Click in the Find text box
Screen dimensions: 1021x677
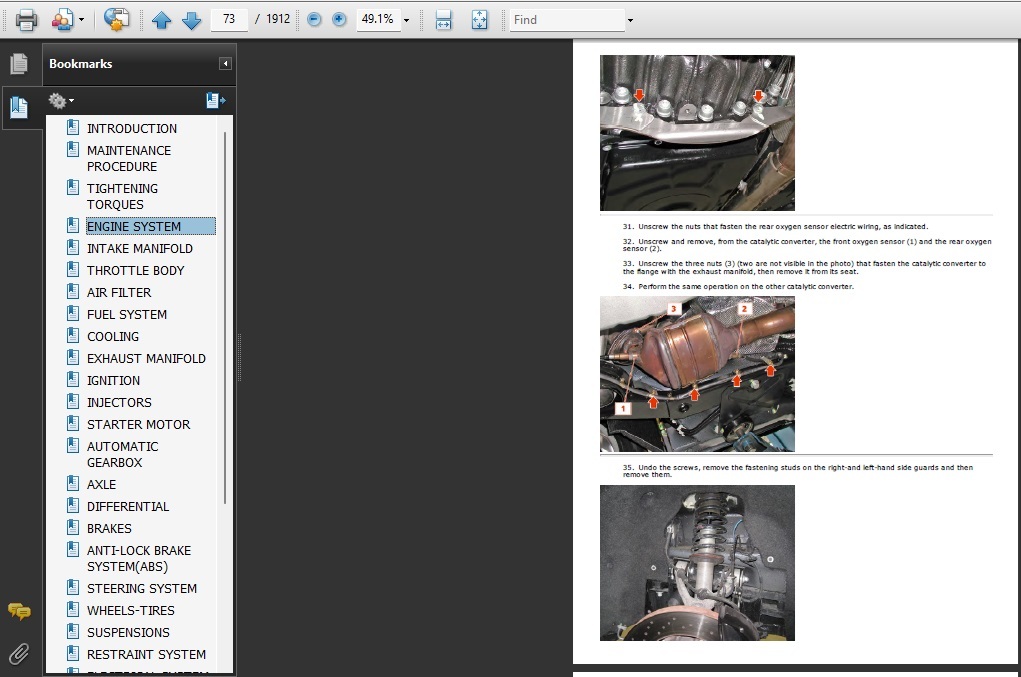[566, 19]
